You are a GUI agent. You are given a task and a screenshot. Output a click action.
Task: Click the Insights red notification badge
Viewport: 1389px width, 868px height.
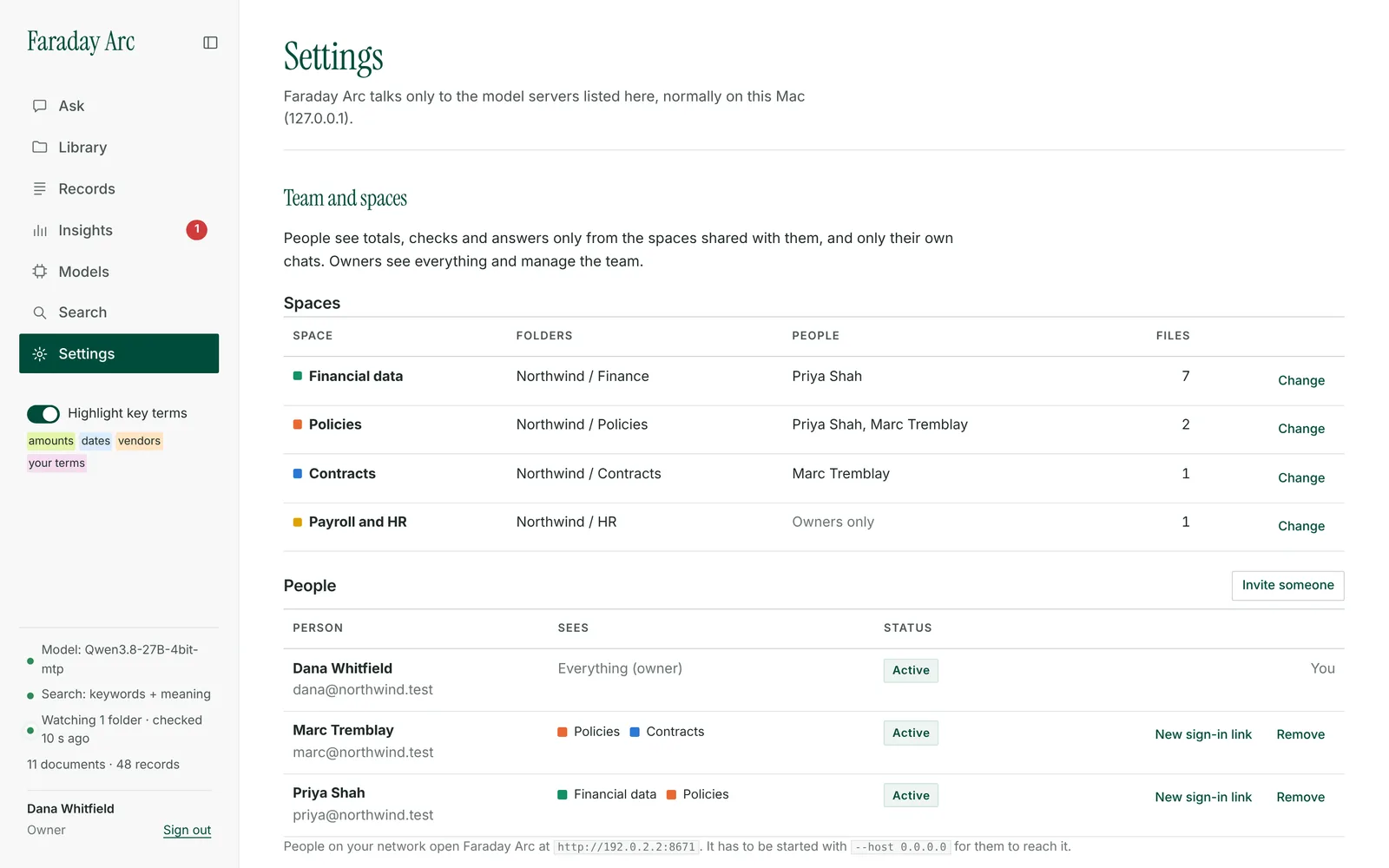[x=197, y=230]
